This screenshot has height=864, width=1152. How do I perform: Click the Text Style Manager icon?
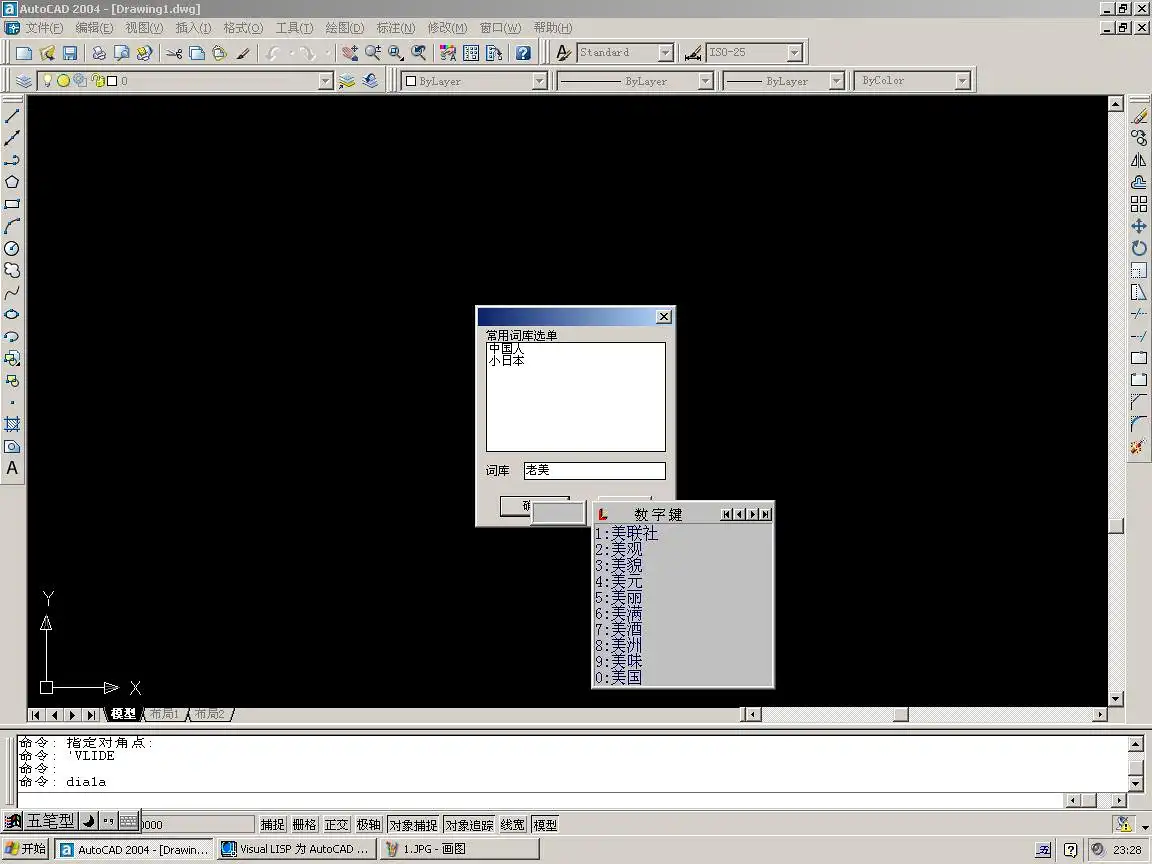pyautogui.click(x=563, y=53)
